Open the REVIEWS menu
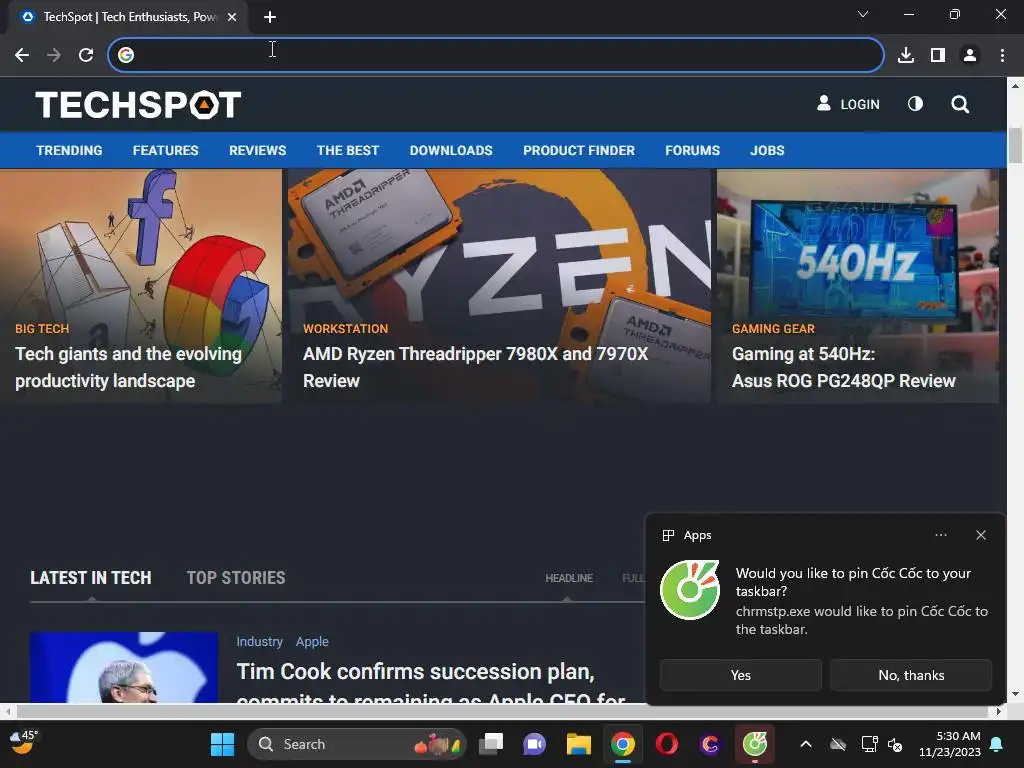The image size is (1024, 768). pyautogui.click(x=257, y=150)
